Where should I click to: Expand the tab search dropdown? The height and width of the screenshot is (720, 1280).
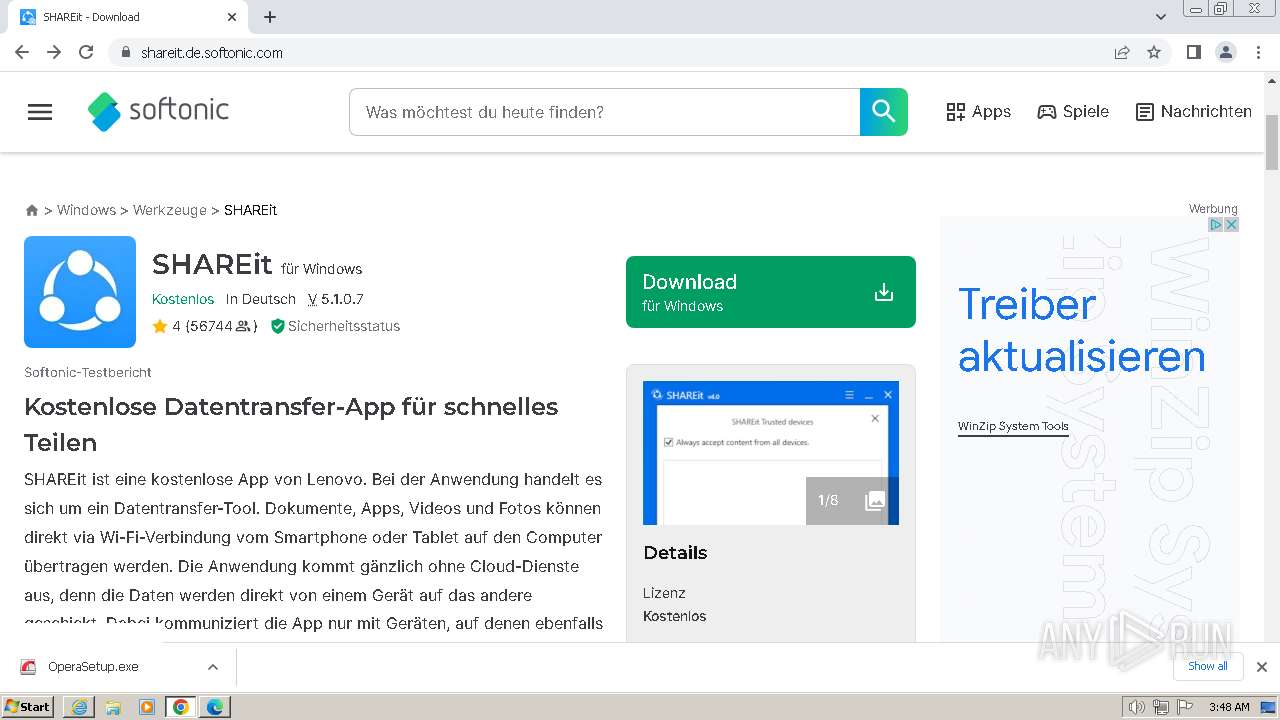(1161, 17)
